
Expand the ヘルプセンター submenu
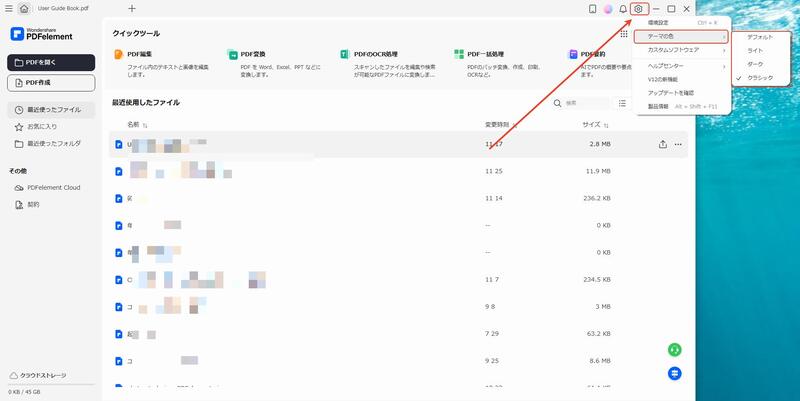(681, 65)
